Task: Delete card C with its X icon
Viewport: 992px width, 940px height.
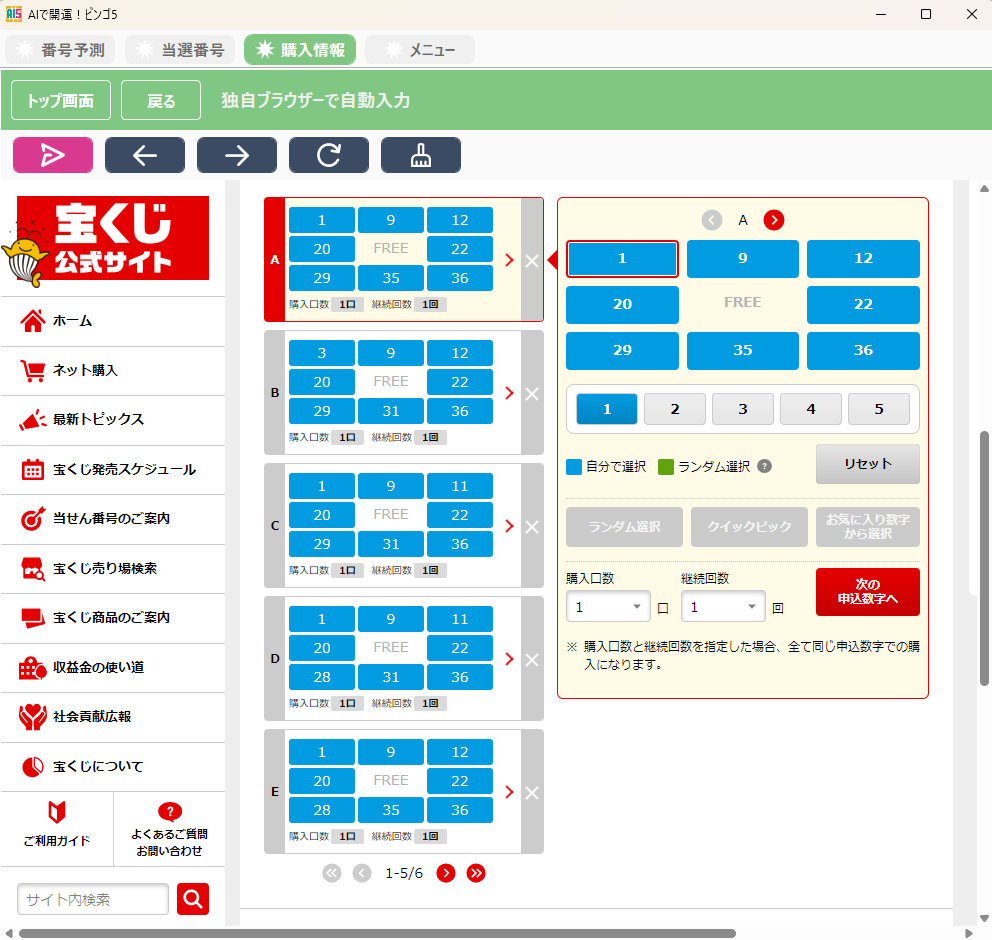Action: tap(532, 526)
